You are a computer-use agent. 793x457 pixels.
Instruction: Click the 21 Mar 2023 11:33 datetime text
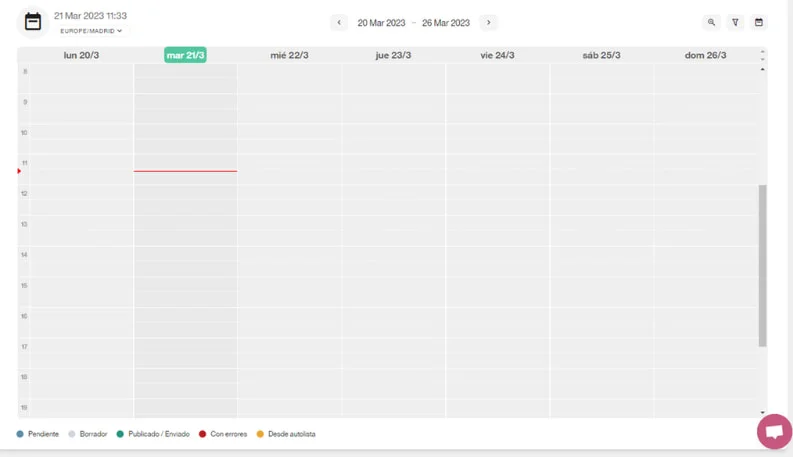click(x=91, y=16)
